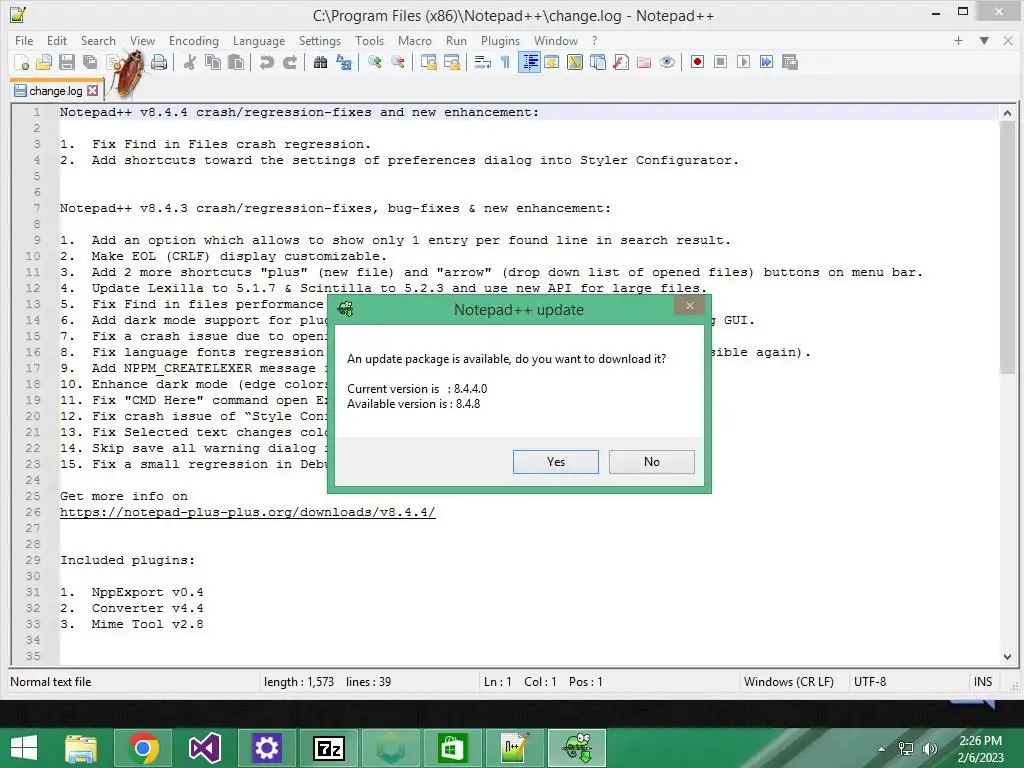Viewport: 1024px width, 768px height.
Task: Click UTF-8 encoding in status bar
Action: [x=870, y=682]
